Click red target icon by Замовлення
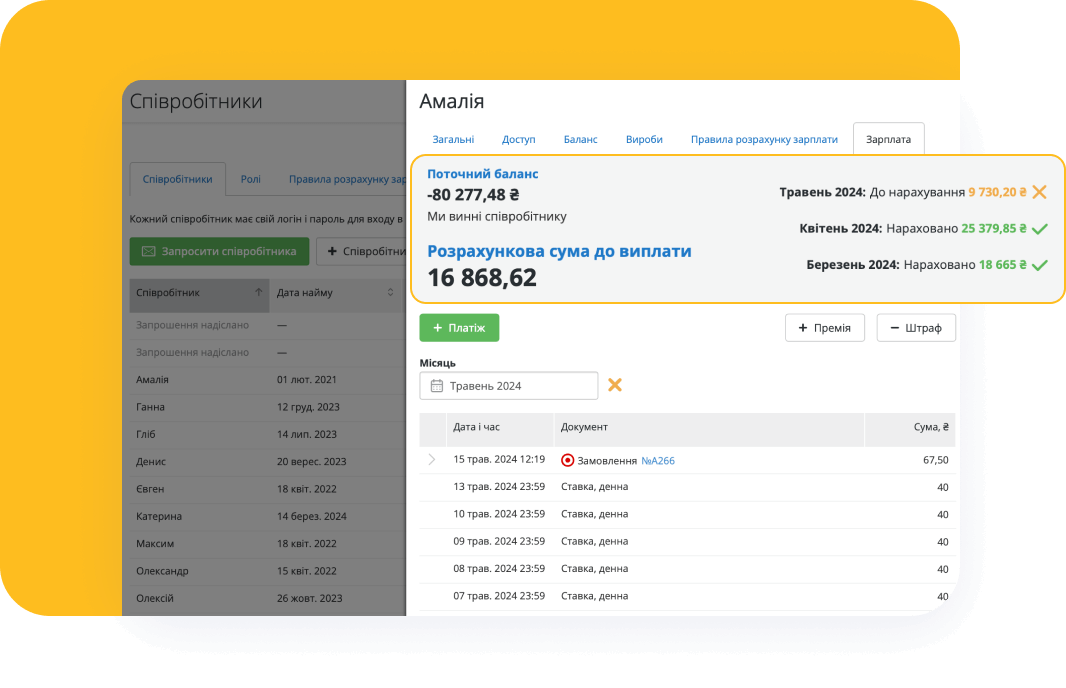Image resolution: width=1066 pixels, height=688 pixels. click(x=568, y=460)
